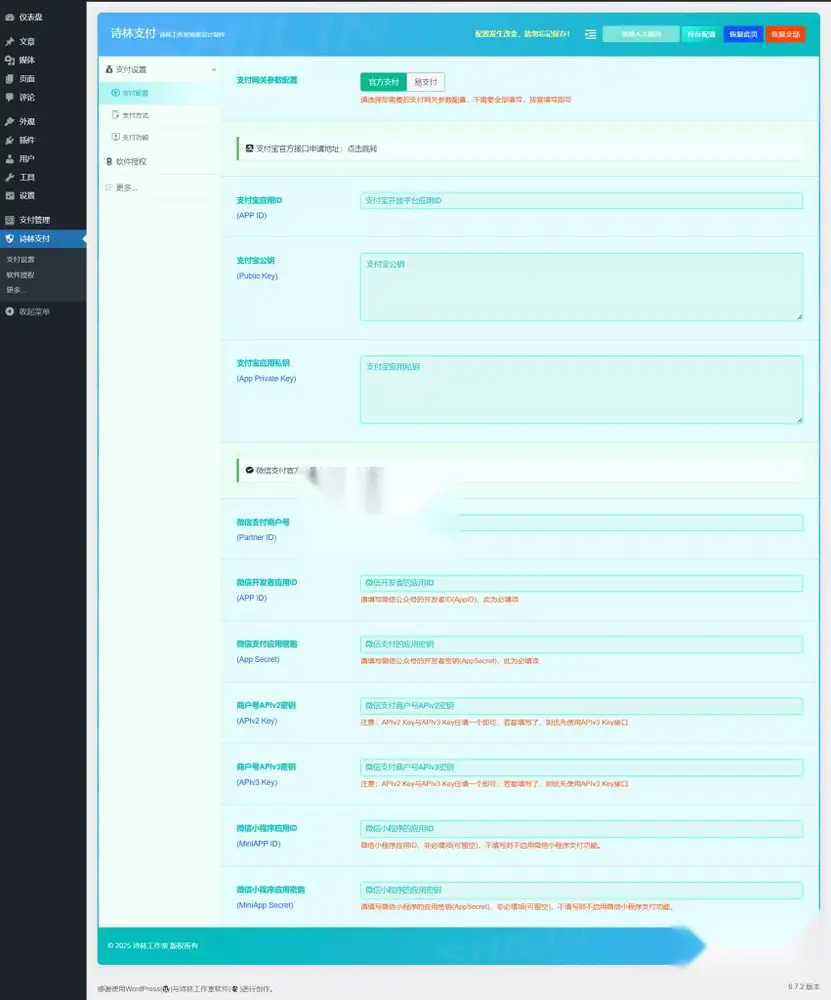Image resolution: width=831 pixels, height=1000 pixels.
Task: Open the 支付功能 tab
Action: pos(135,137)
